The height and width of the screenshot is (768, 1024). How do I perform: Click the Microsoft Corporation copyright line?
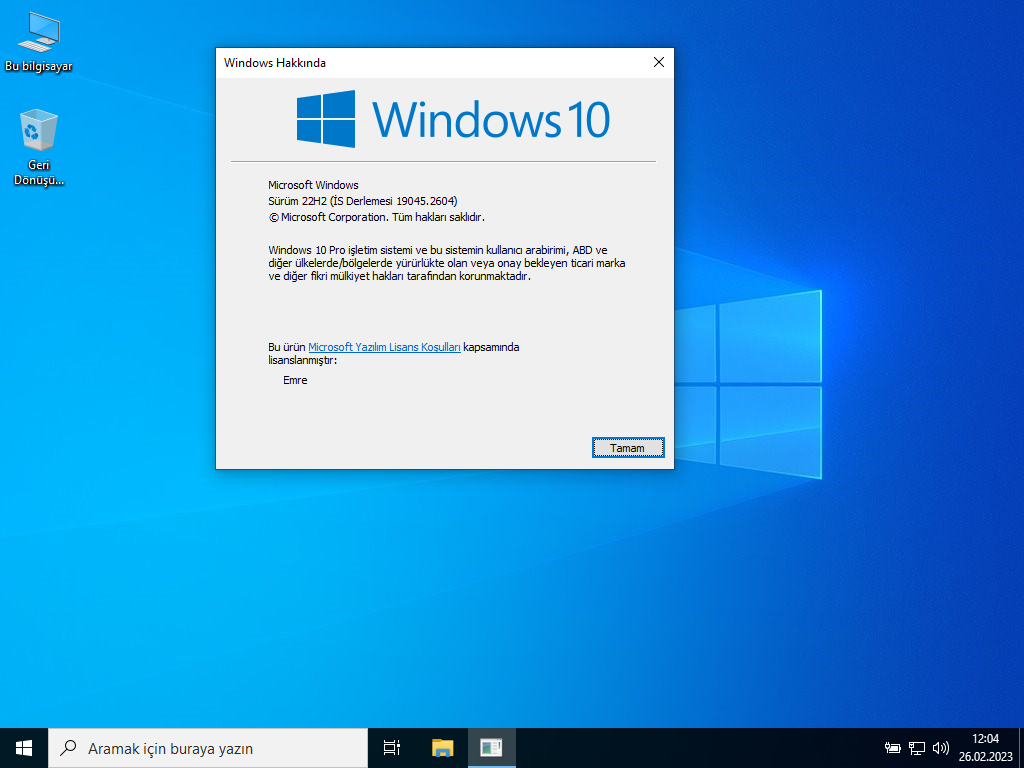click(377, 217)
